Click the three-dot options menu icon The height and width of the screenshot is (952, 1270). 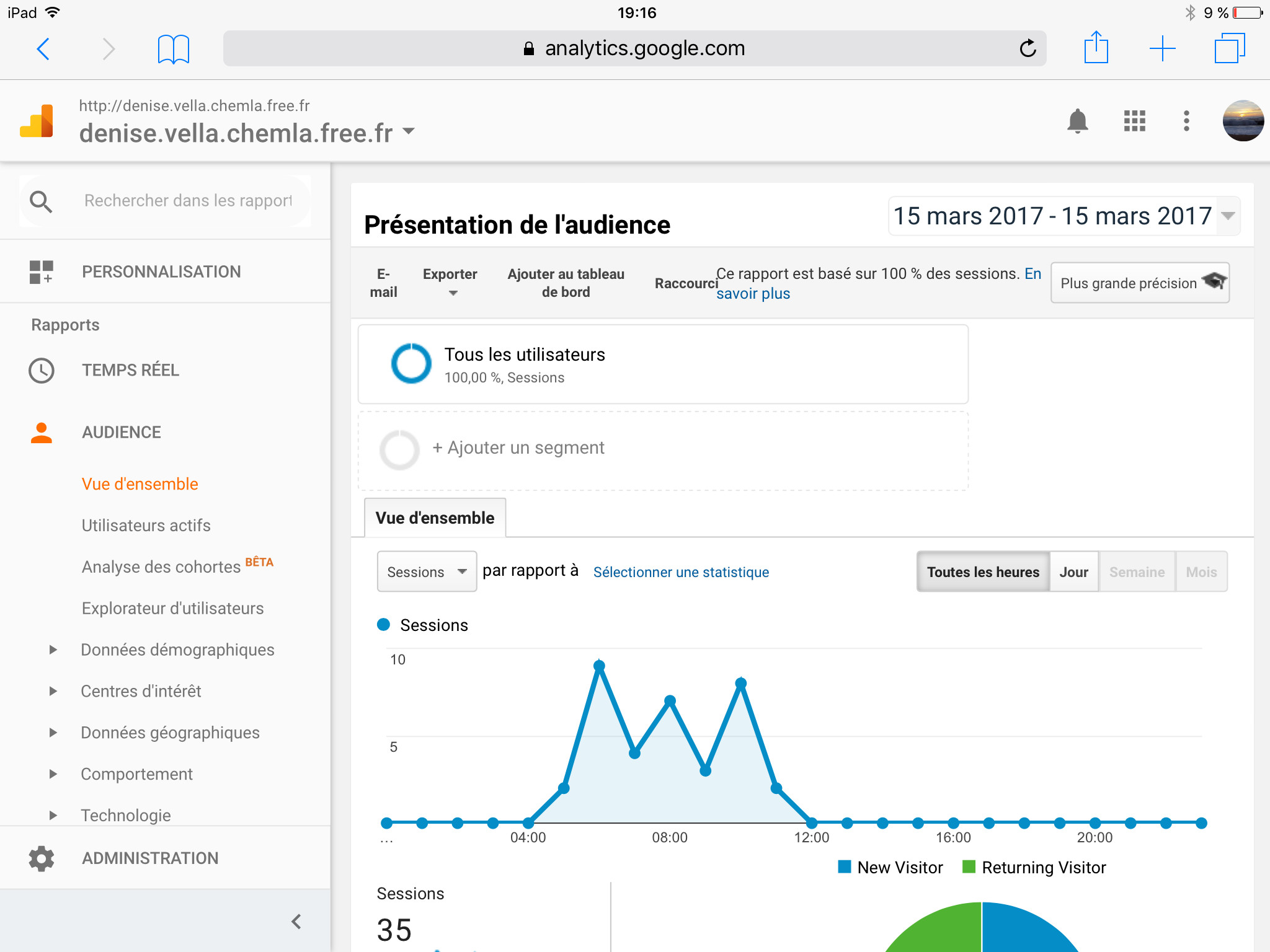pyautogui.click(x=1186, y=121)
